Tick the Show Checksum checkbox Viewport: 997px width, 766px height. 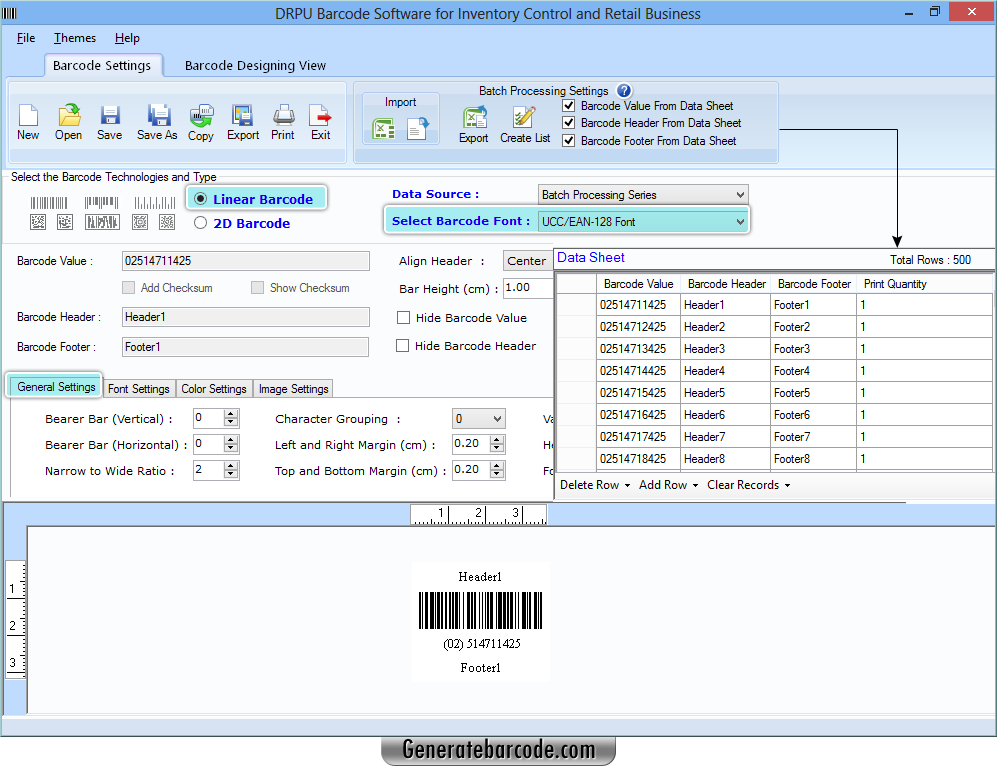tap(258, 288)
